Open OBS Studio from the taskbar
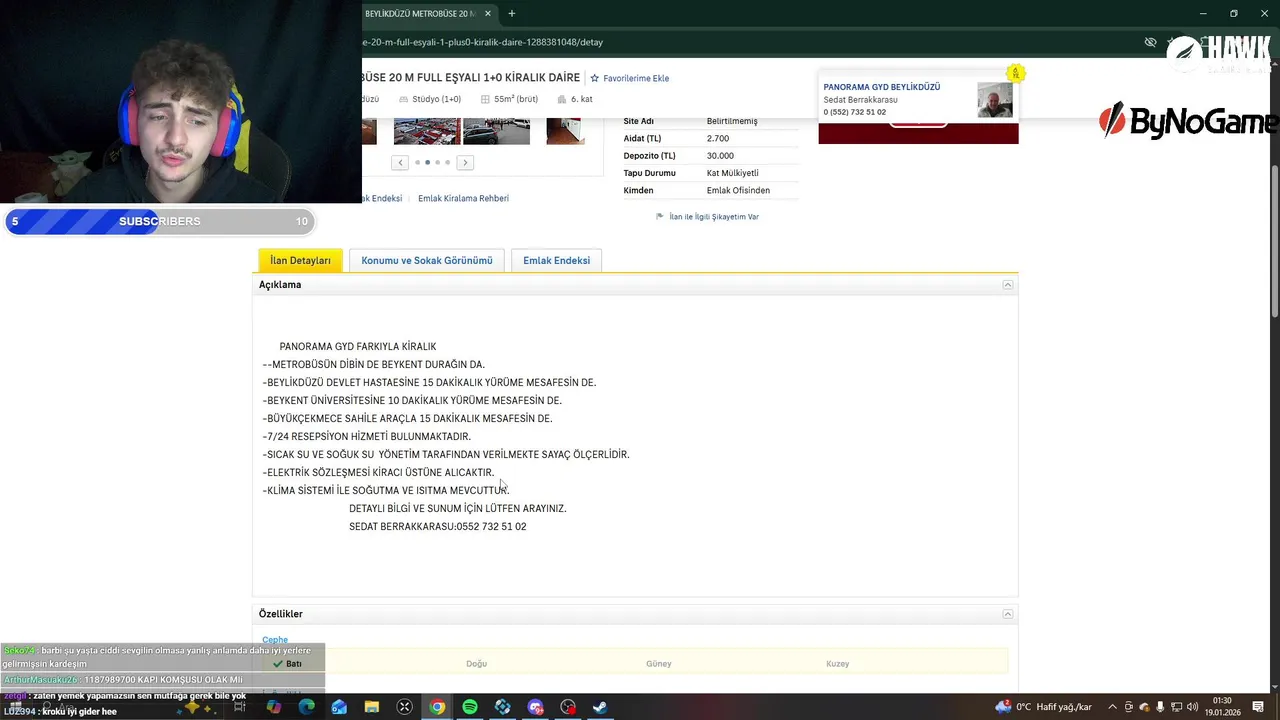This screenshot has height=720, width=1280. pos(568,707)
